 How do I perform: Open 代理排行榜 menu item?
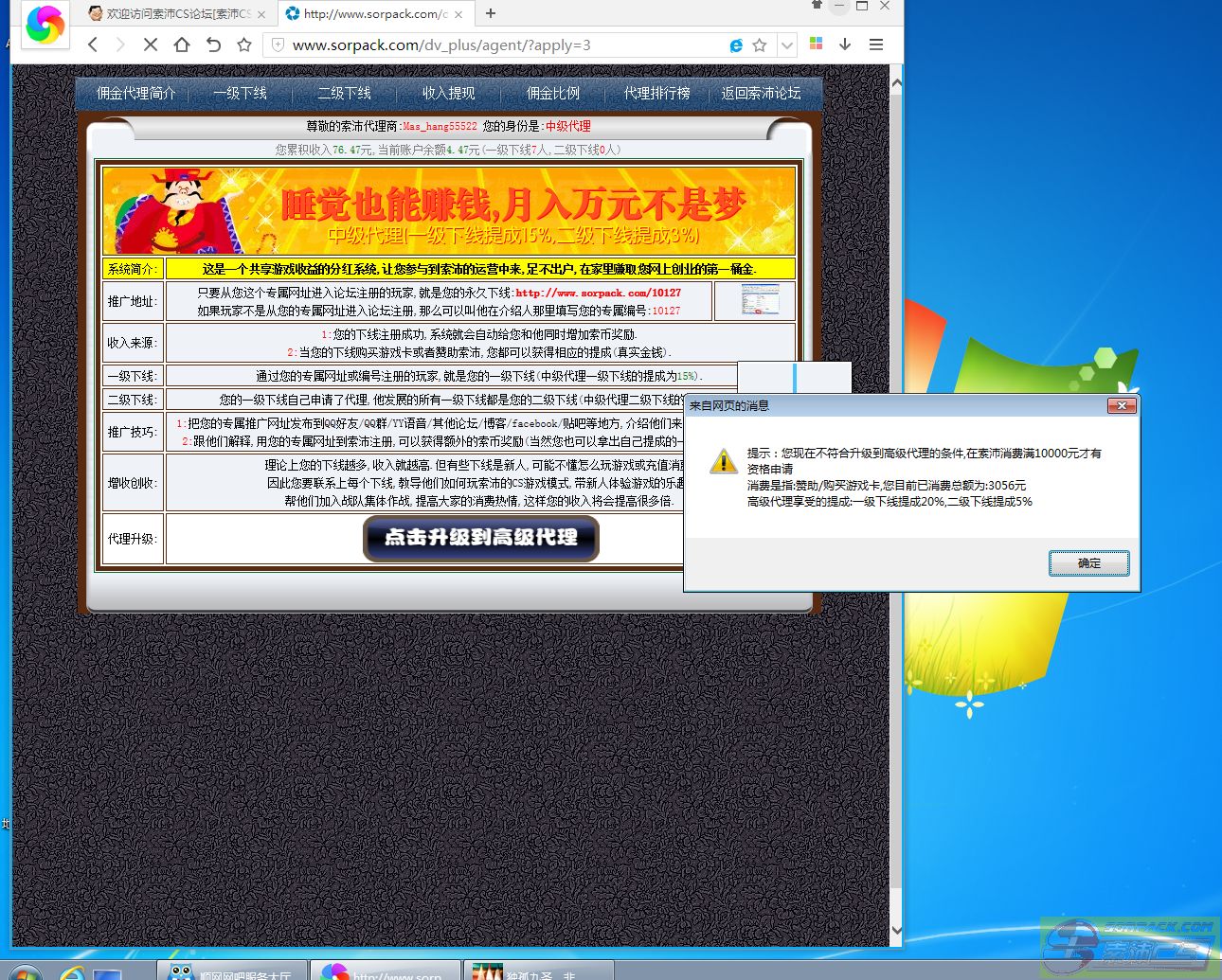coord(656,93)
